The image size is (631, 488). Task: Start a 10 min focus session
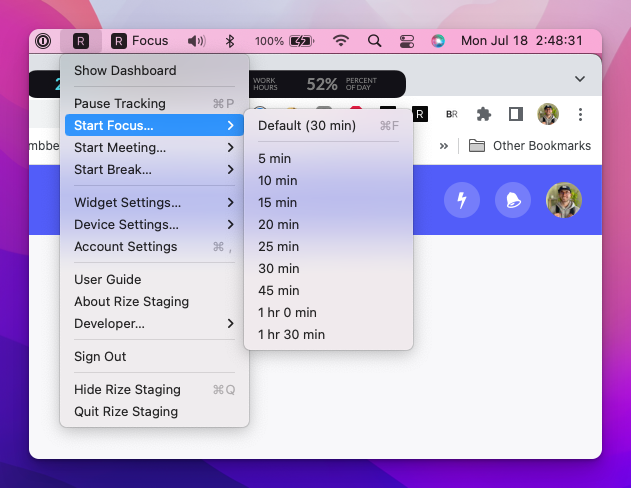[328, 181]
